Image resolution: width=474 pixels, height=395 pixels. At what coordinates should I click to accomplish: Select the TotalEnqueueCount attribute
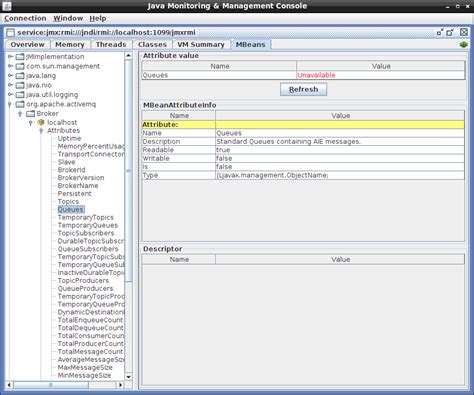pyautogui.click(x=90, y=320)
